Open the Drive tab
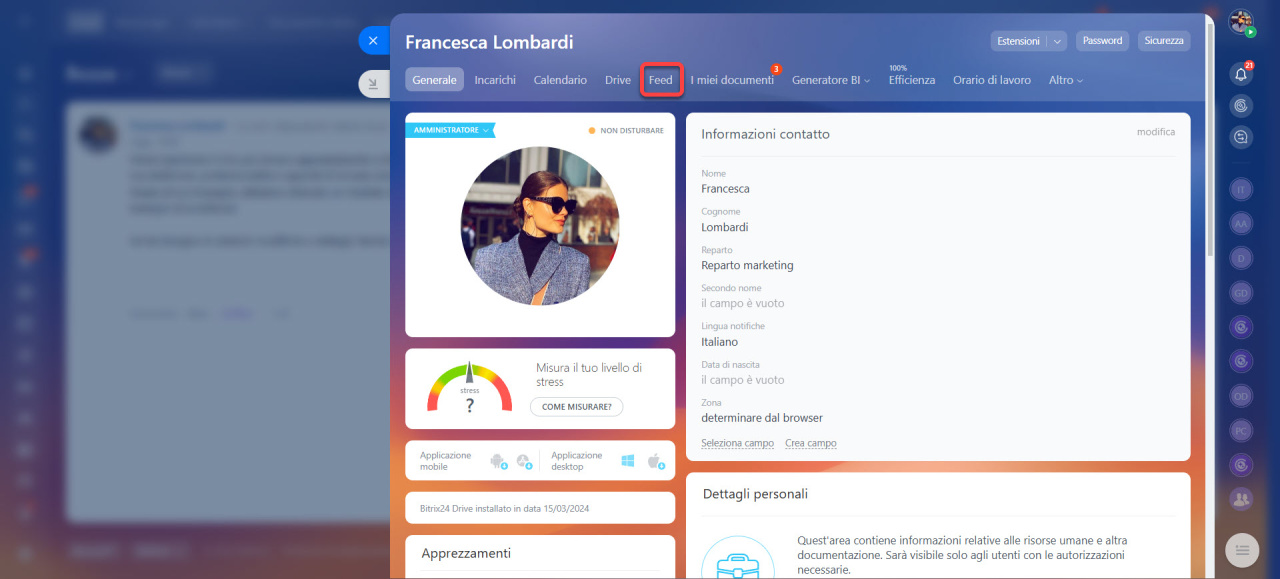1280x579 pixels. 618,80
